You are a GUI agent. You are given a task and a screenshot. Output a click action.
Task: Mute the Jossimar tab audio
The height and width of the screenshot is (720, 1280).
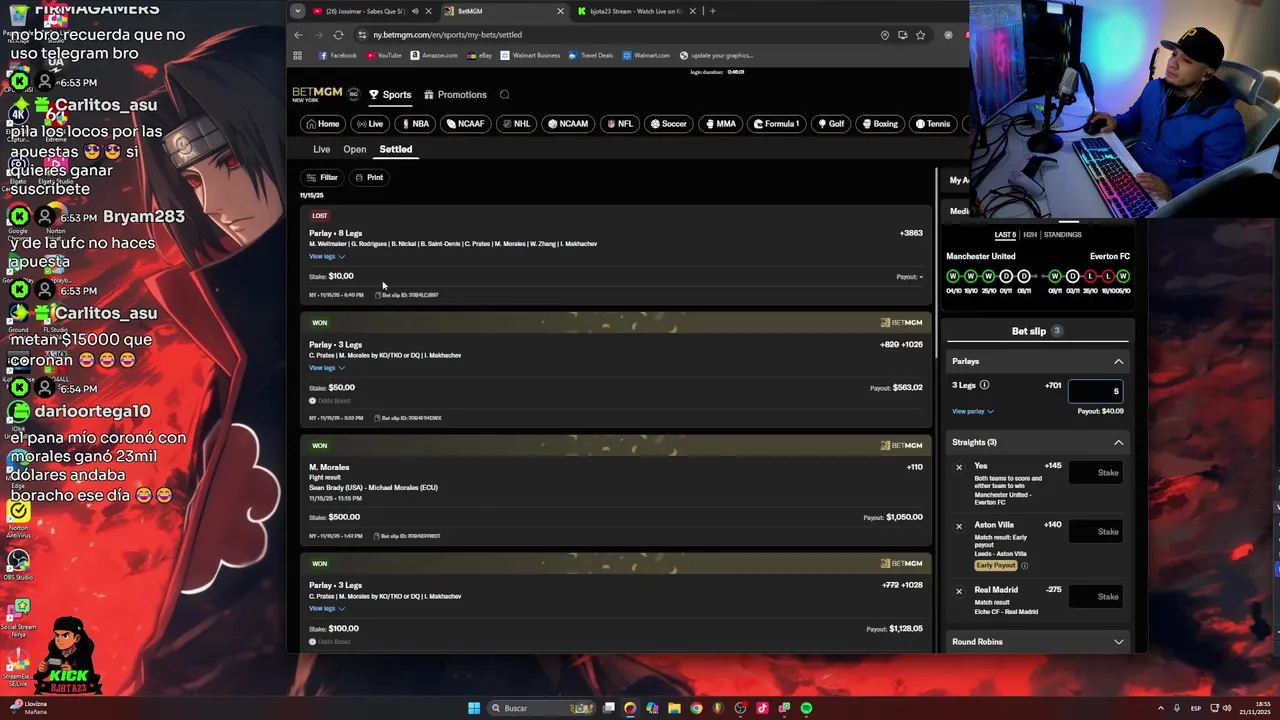point(415,11)
